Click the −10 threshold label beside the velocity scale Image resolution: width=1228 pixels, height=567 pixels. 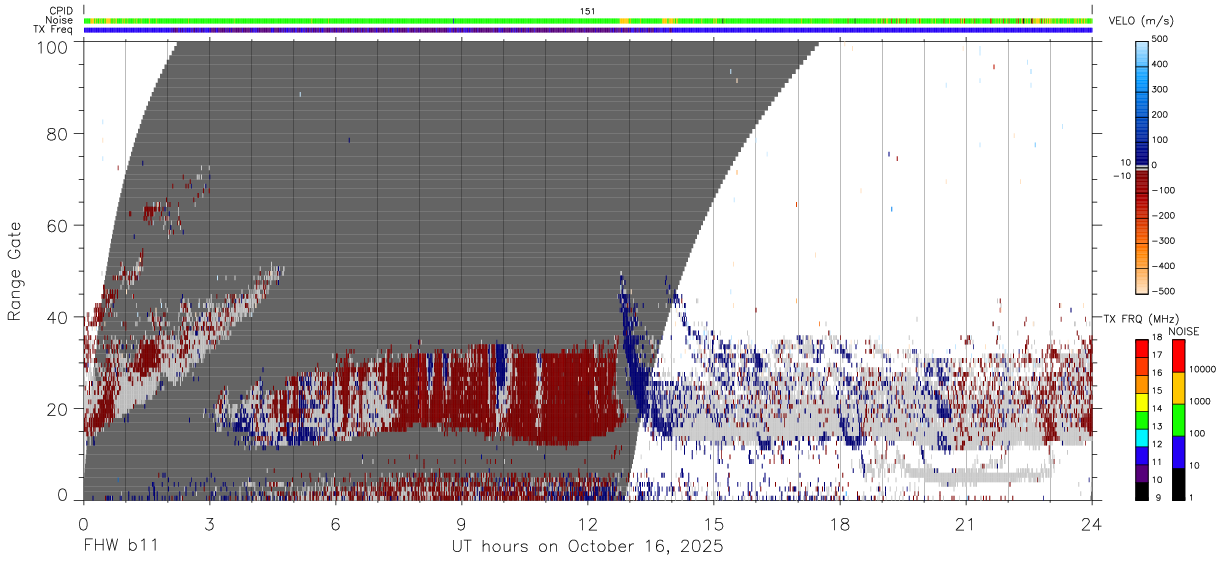coord(1122,175)
